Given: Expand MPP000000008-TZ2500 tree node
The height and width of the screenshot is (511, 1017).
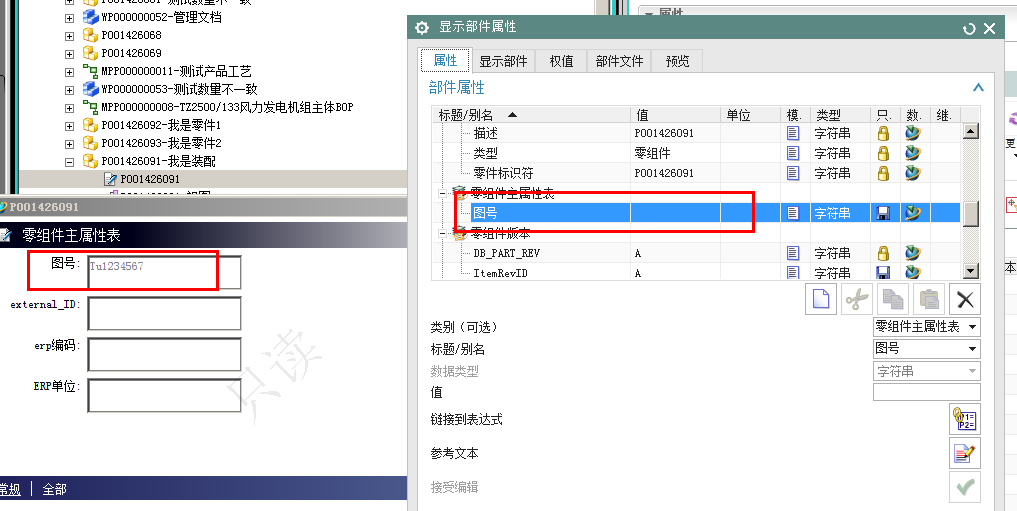Looking at the screenshot, I should tap(69, 108).
